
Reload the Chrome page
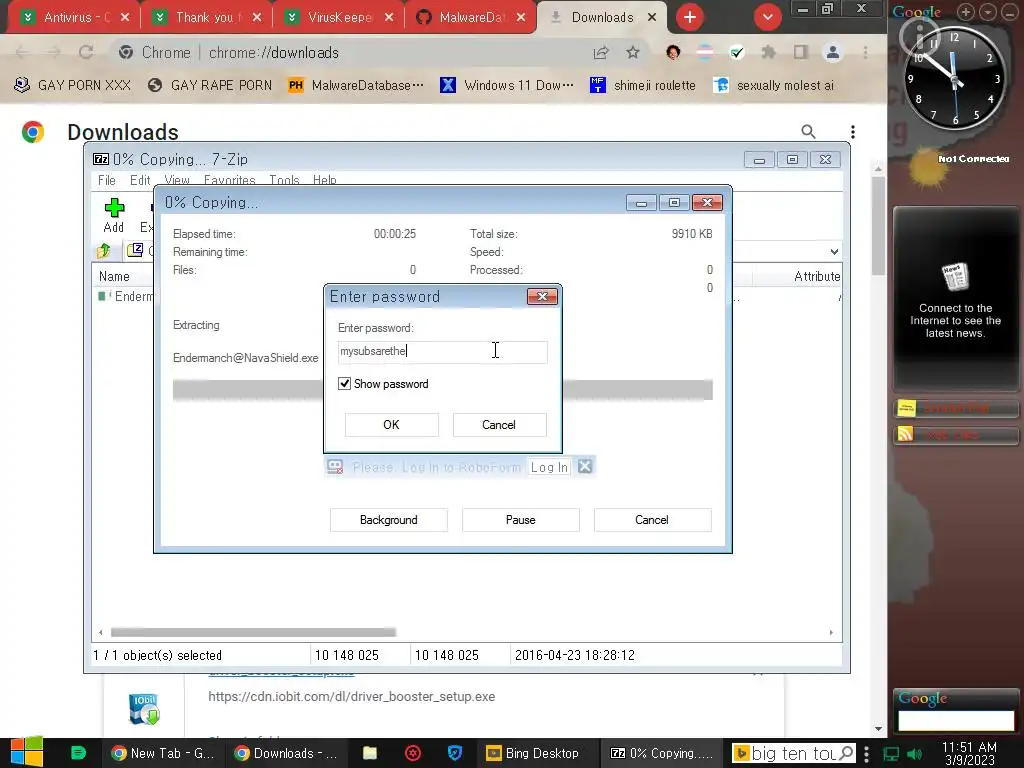86,52
